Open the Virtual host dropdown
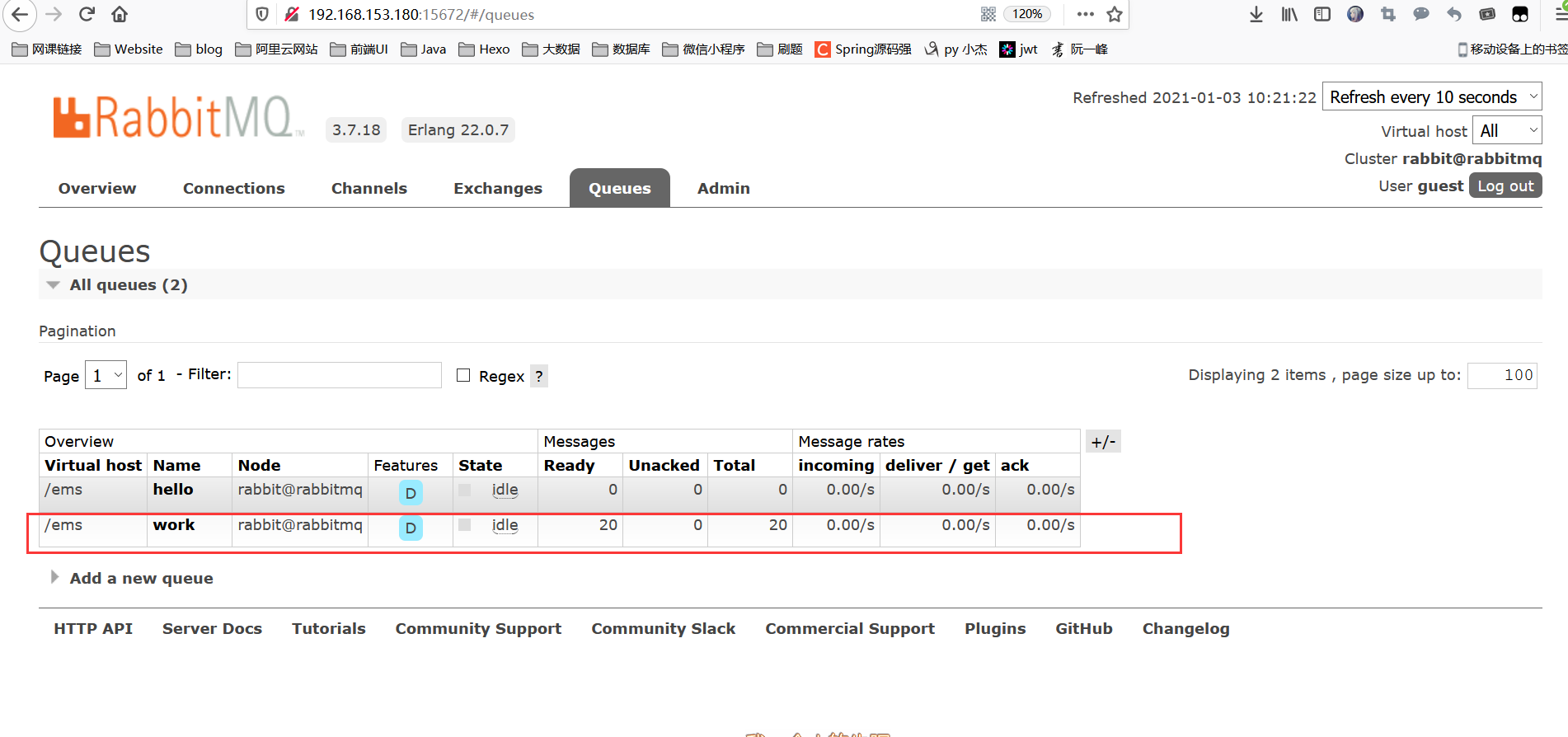The image size is (1568, 737). (x=1507, y=130)
